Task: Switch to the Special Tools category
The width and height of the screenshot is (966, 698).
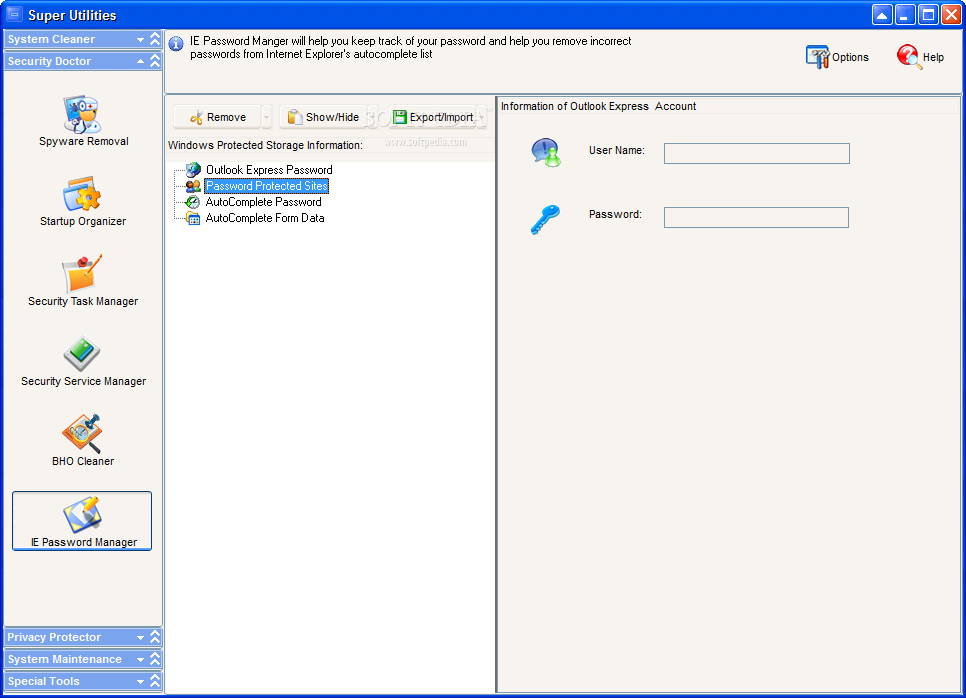Action: 83,681
